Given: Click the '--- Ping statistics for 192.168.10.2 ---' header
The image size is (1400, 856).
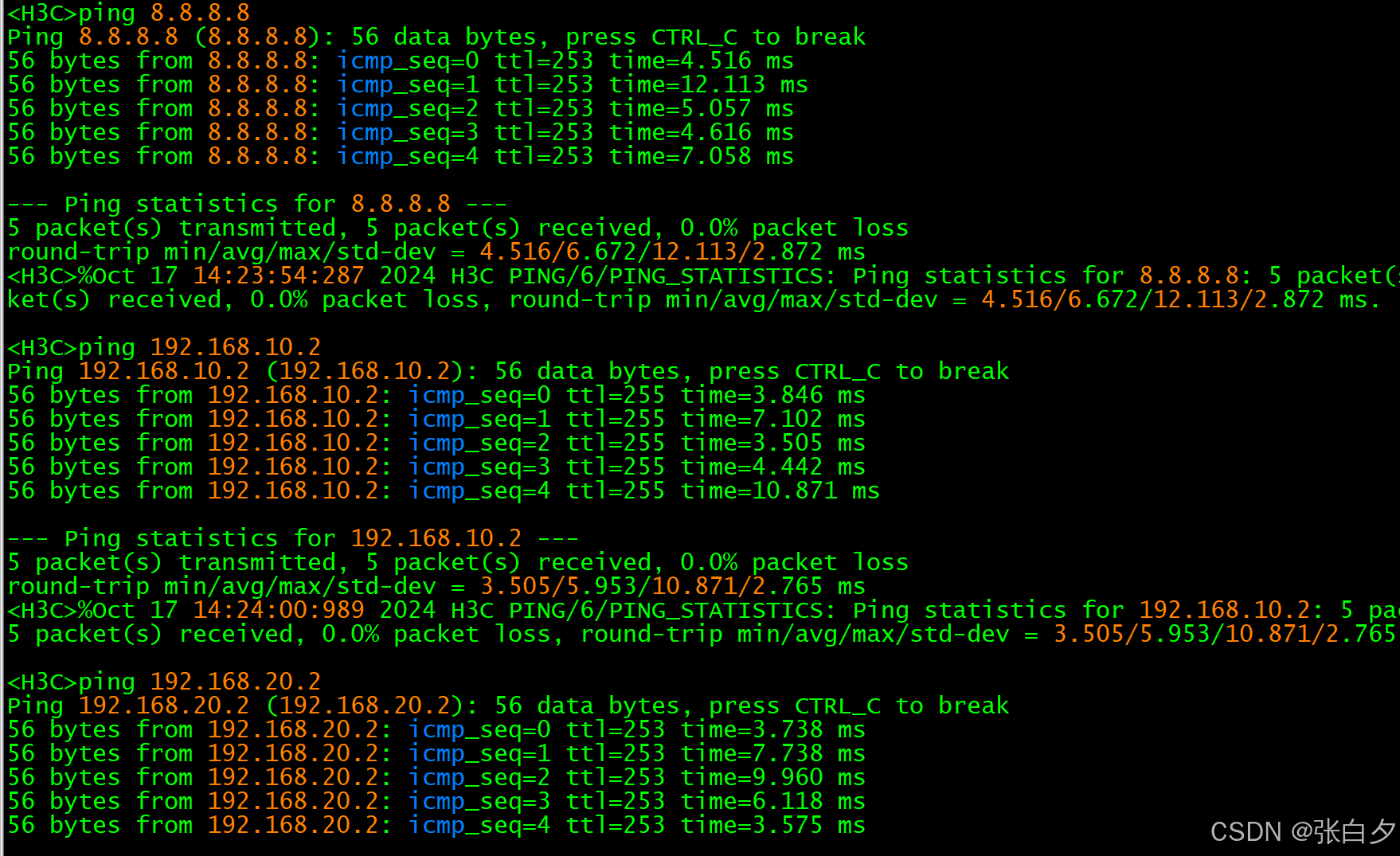Looking at the screenshot, I should coord(293,538).
